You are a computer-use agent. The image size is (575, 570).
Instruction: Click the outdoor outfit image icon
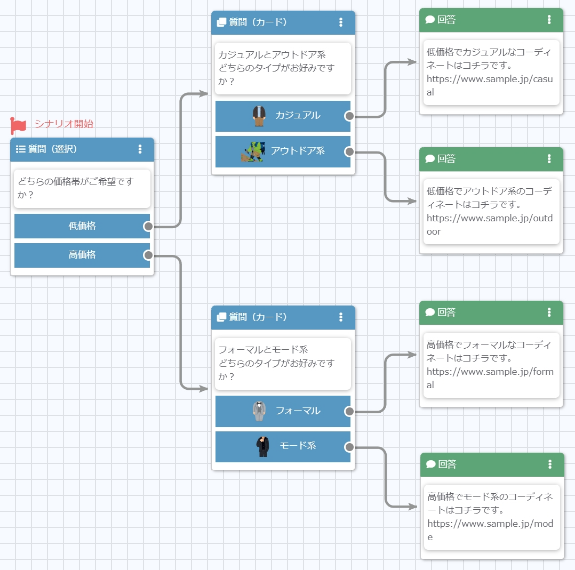[253, 152]
